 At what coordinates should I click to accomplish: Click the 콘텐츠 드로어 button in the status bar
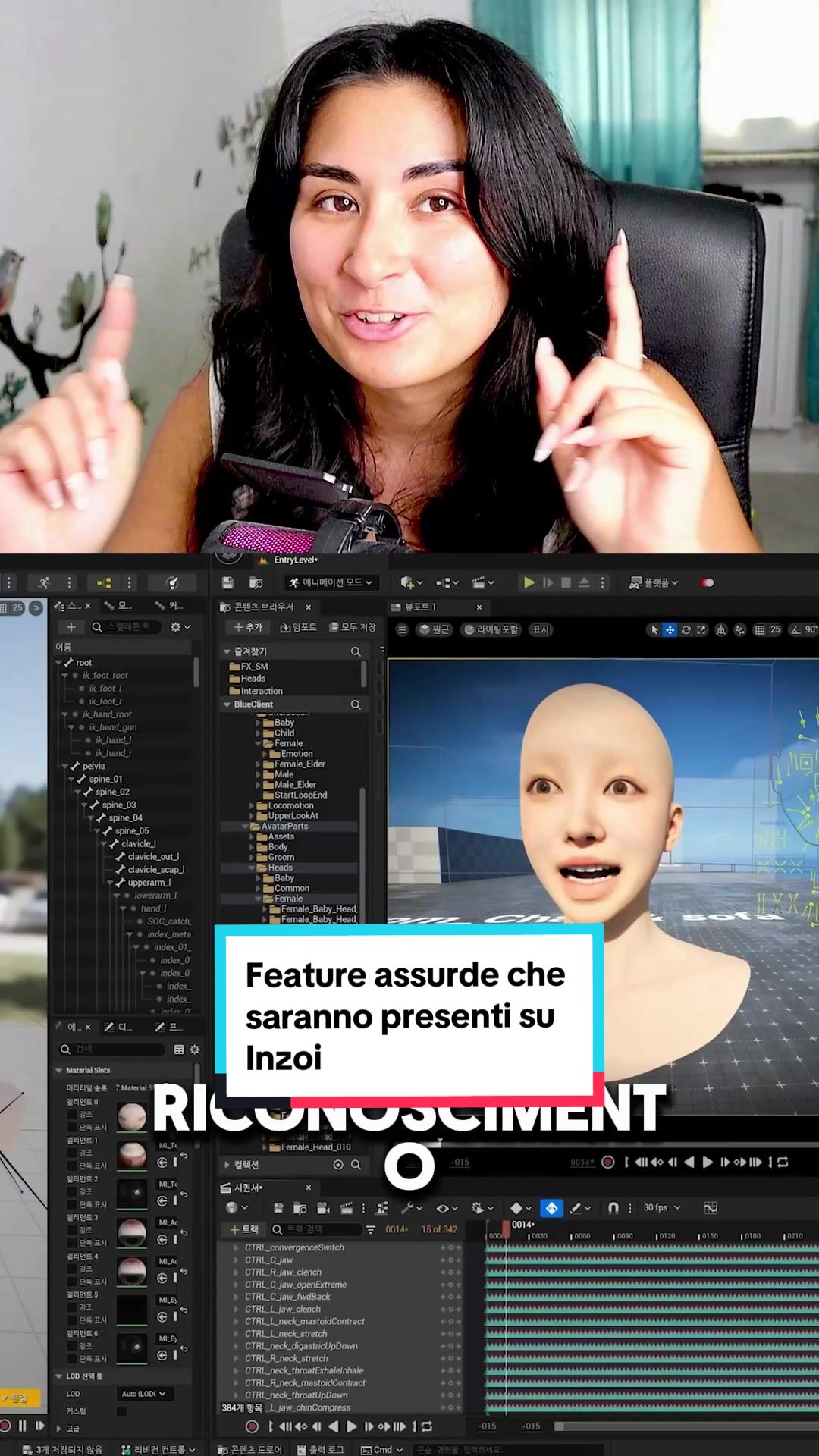point(249,1449)
